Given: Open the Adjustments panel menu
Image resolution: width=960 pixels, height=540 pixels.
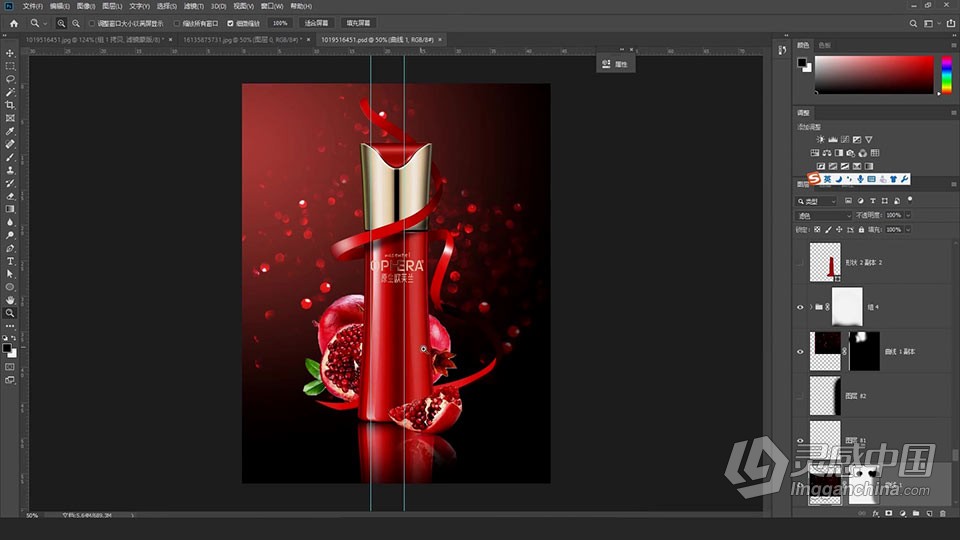Looking at the screenshot, I should click(953, 113).
